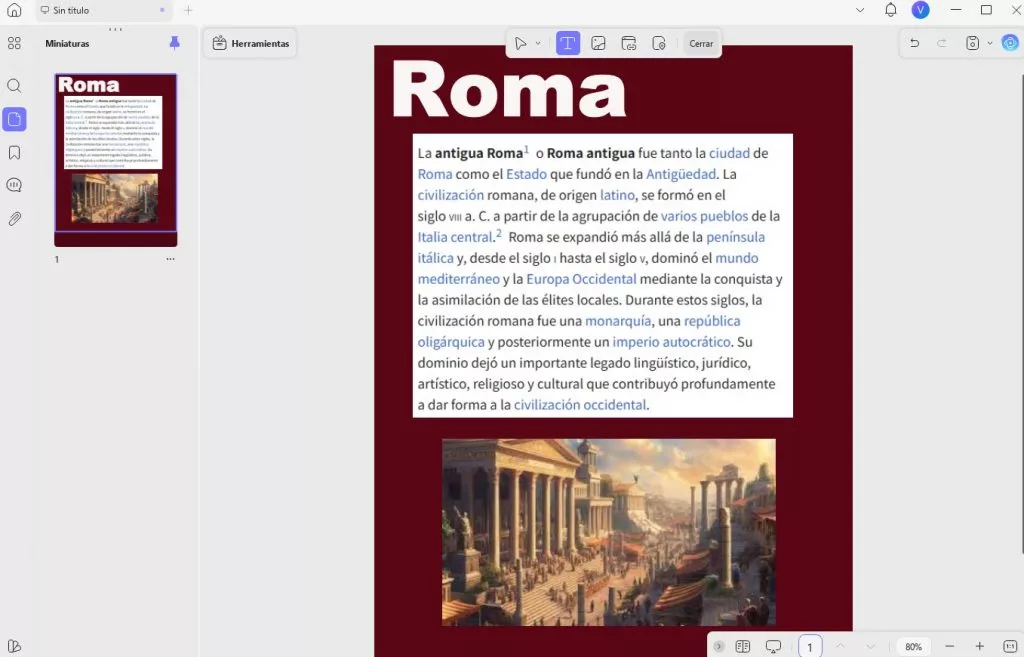Open the Herramientas tools menu

coord(251,43)
